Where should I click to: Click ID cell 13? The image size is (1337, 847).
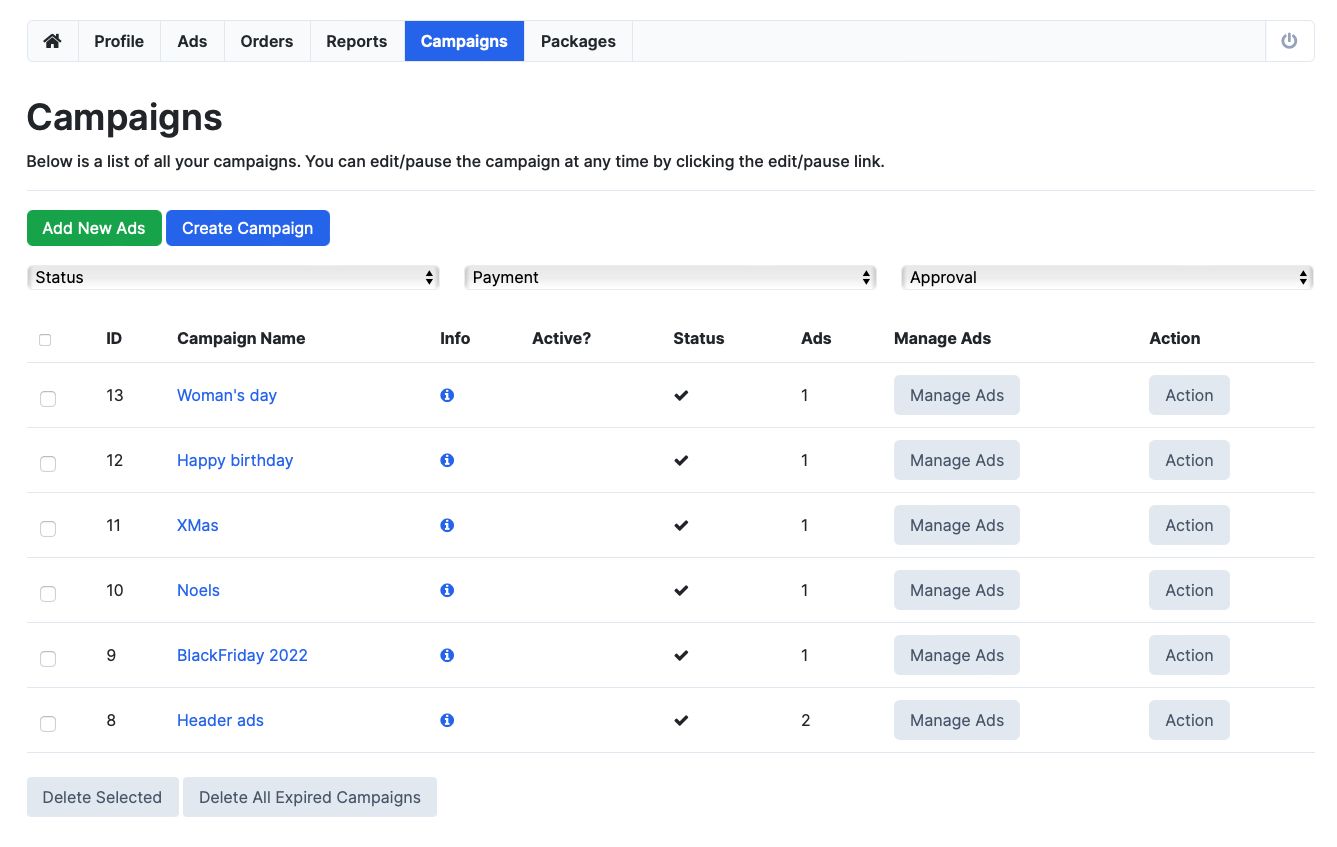coord(115,395)
